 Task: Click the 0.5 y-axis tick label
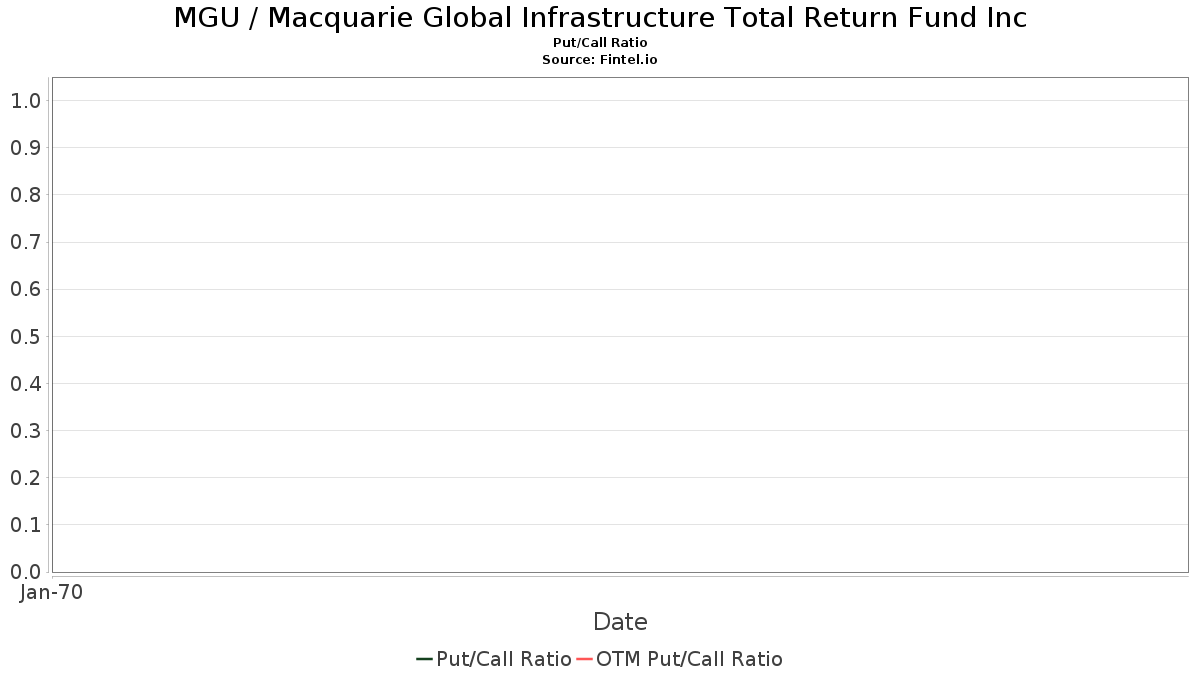(x=26, y=337)
